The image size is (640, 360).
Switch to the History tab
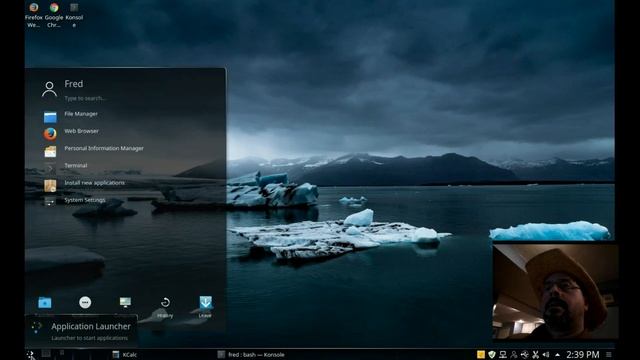[x=165, y=306]
